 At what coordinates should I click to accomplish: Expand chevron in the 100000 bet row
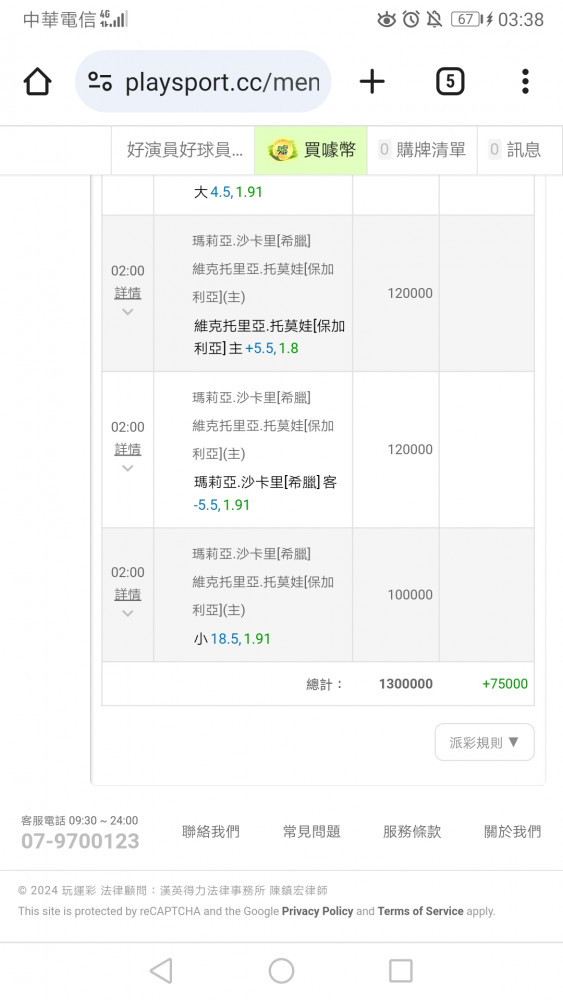coord(128,614)
